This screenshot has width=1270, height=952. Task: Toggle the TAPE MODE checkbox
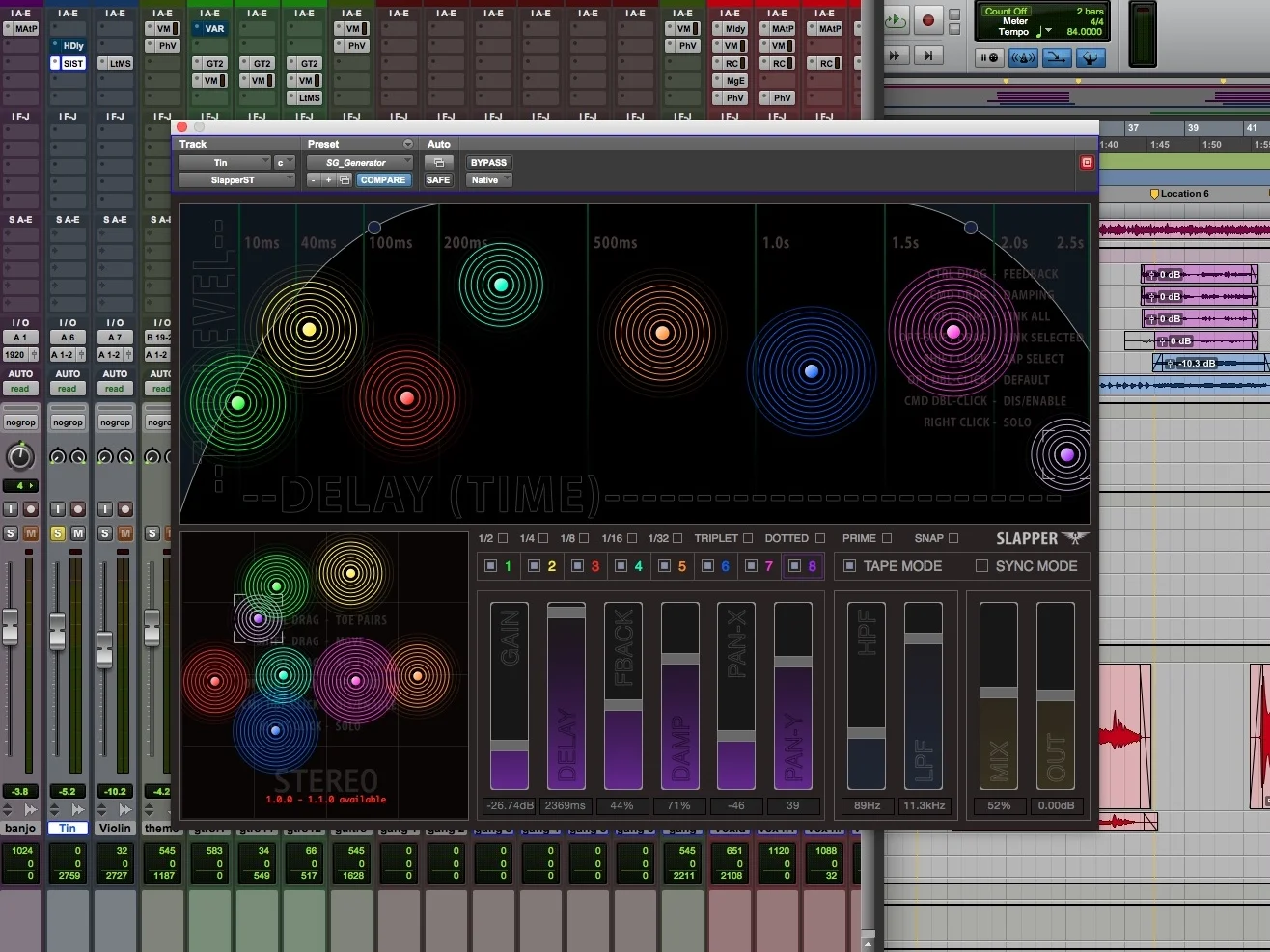[x=850, y=566]
